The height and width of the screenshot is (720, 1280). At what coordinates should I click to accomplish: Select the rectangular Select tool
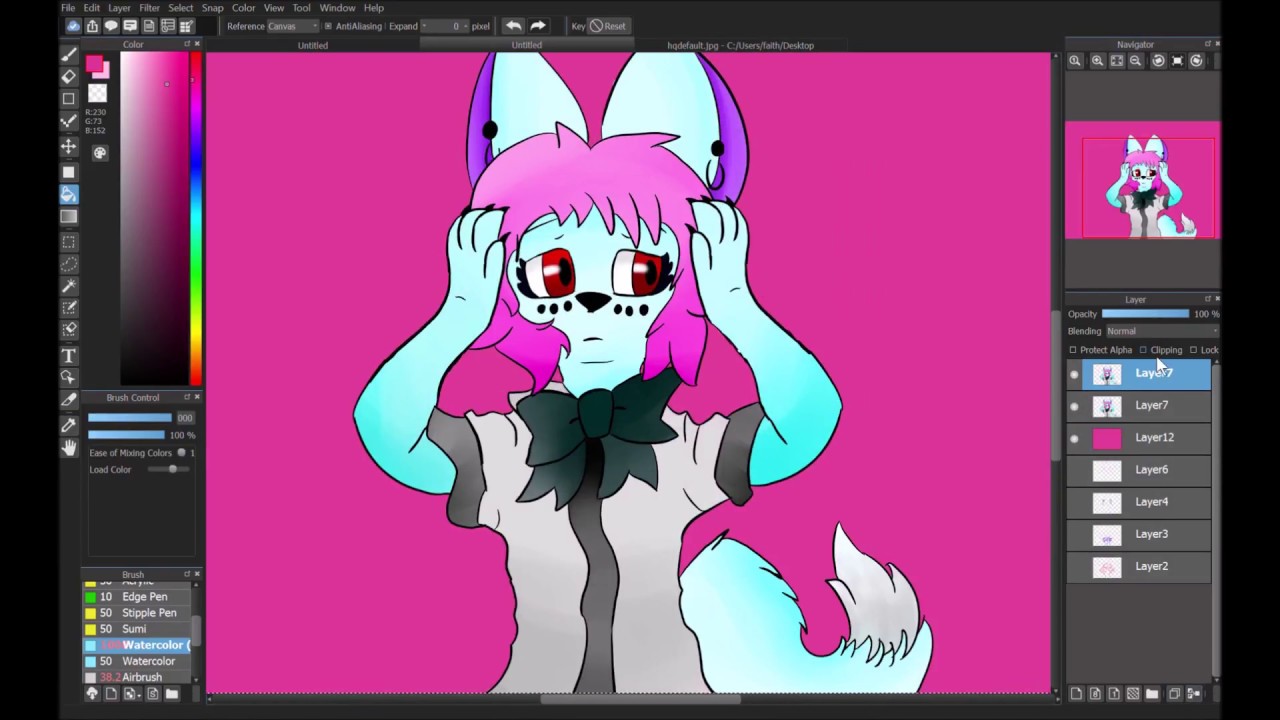coord(69,242)
